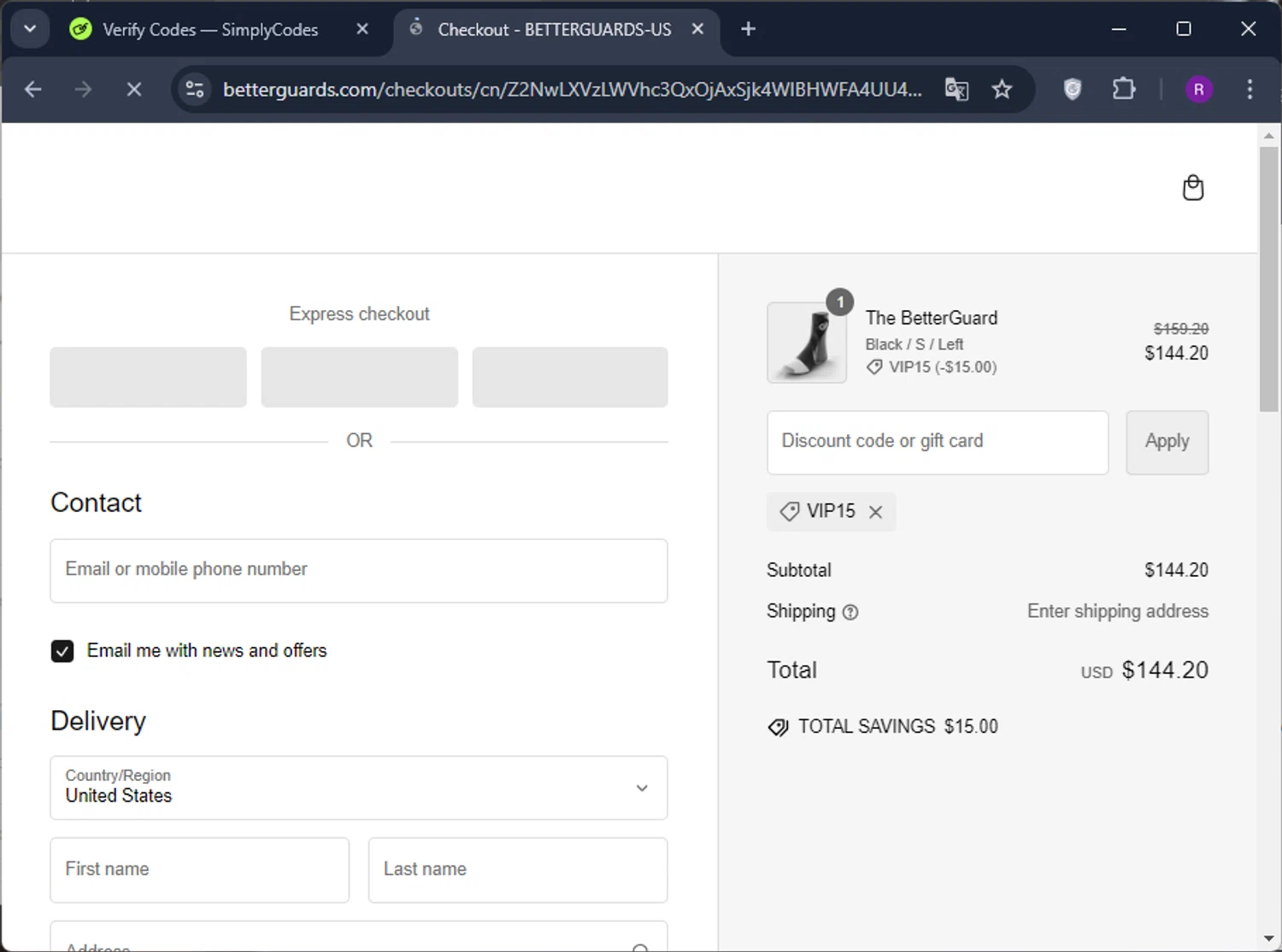The image size is (1282, 952).
Task: Open the tab search dropdown arrow
Action: coord(30,29)
